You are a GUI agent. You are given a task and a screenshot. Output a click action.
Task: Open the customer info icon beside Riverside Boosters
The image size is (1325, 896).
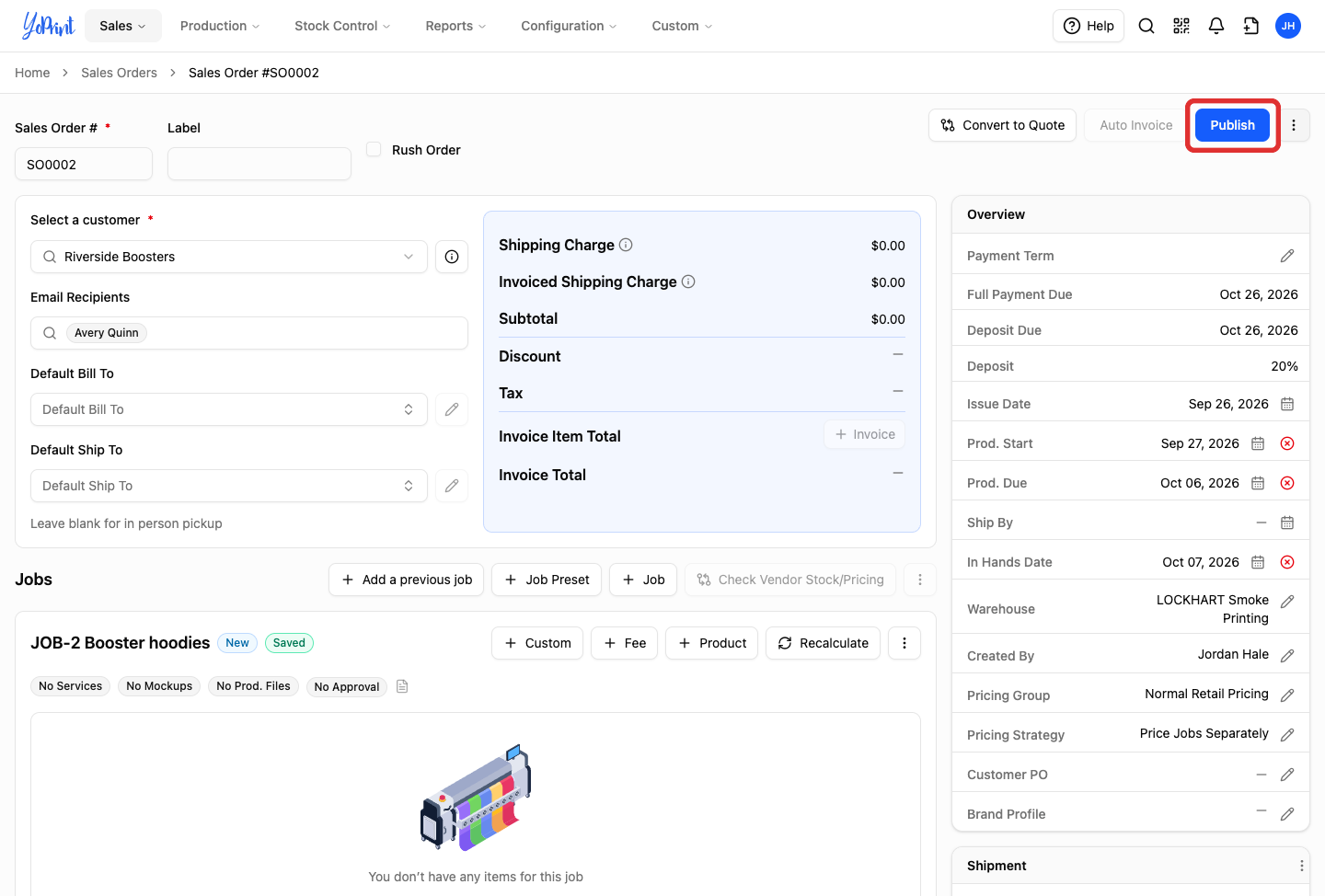[x=452, y=257]
